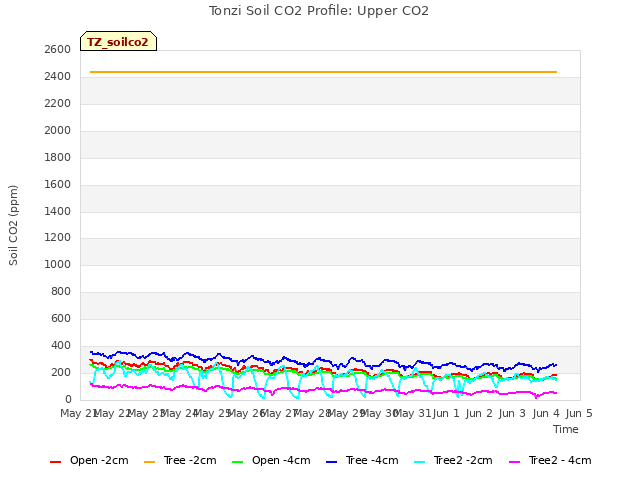Click the 2200 y-axis tick label
Viewport: 640px width, 480px height.
click(x=58, y=103)
